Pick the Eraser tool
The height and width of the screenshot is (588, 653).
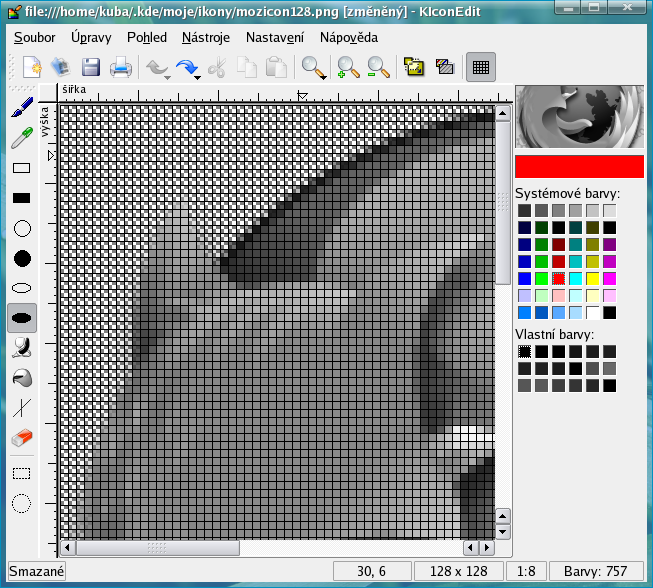pos(21,438)
